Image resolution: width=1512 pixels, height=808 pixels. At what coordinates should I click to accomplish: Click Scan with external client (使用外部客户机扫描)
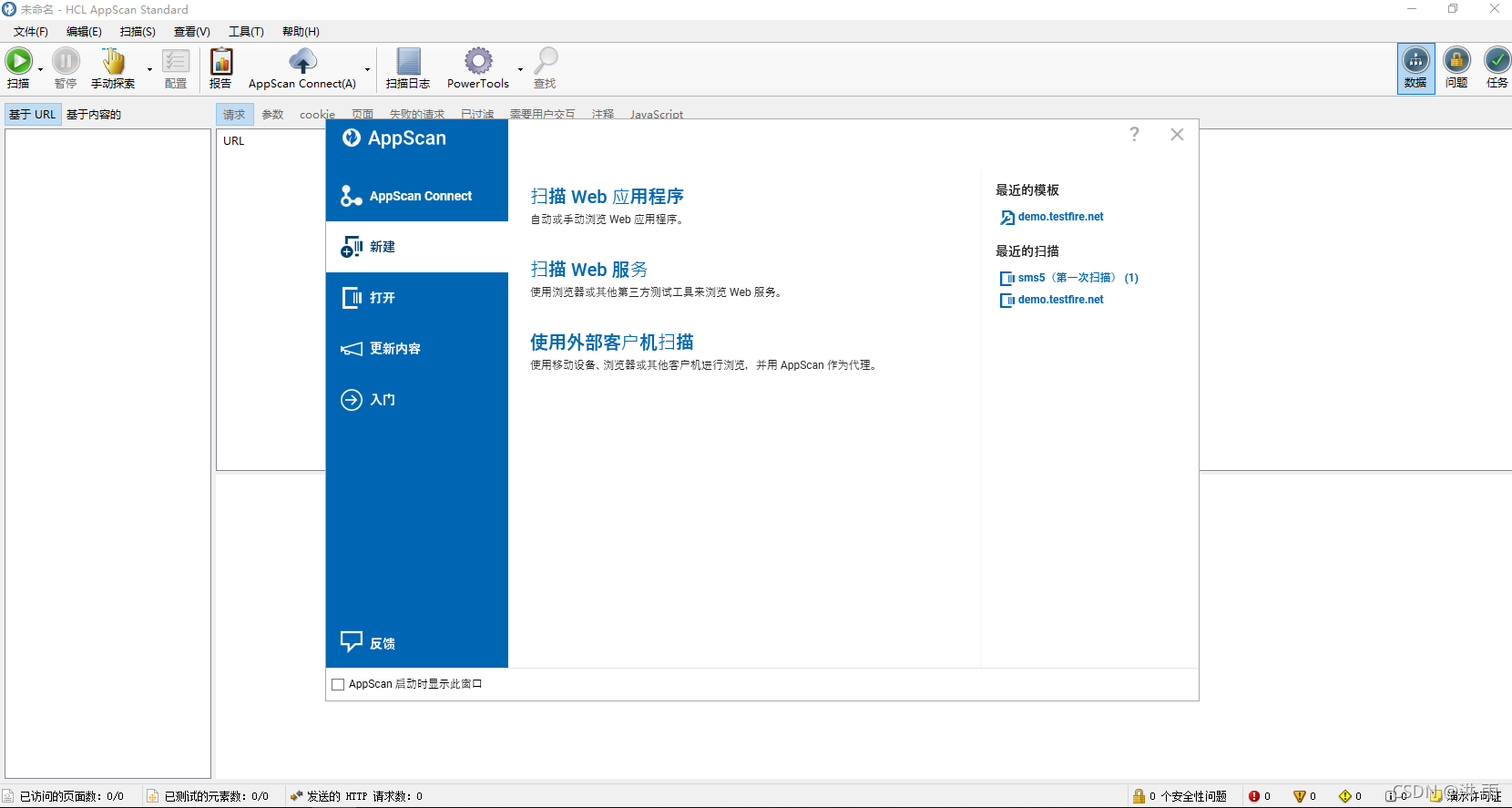(x=612, y=342)
